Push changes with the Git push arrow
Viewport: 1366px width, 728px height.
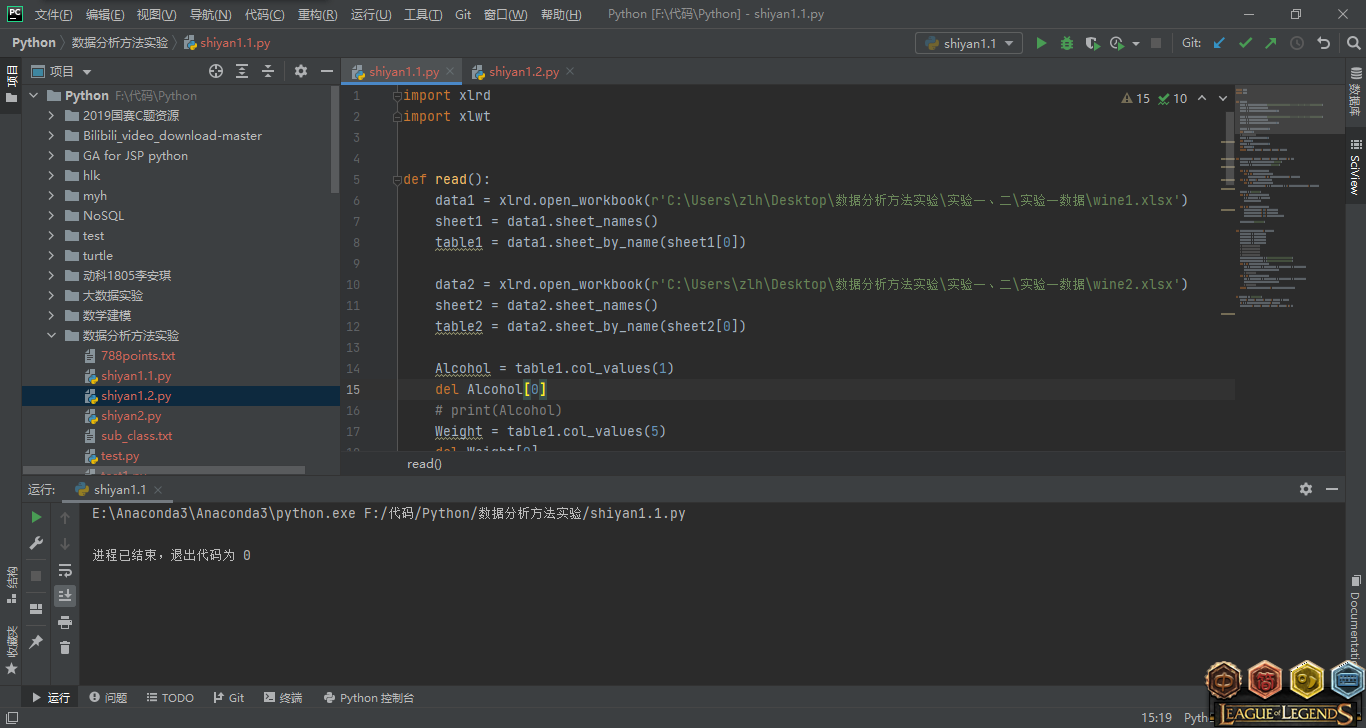point(1271,43)
